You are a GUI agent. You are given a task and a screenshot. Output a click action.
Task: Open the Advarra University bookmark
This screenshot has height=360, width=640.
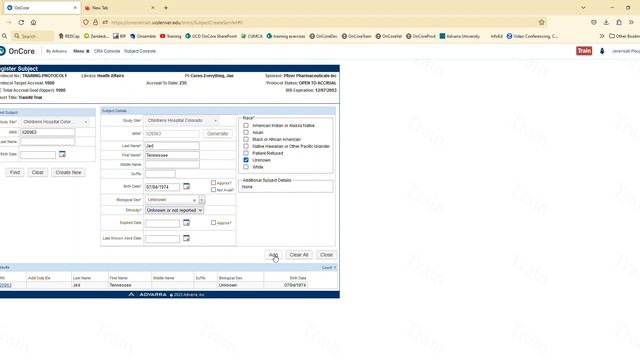coord(460,36)
